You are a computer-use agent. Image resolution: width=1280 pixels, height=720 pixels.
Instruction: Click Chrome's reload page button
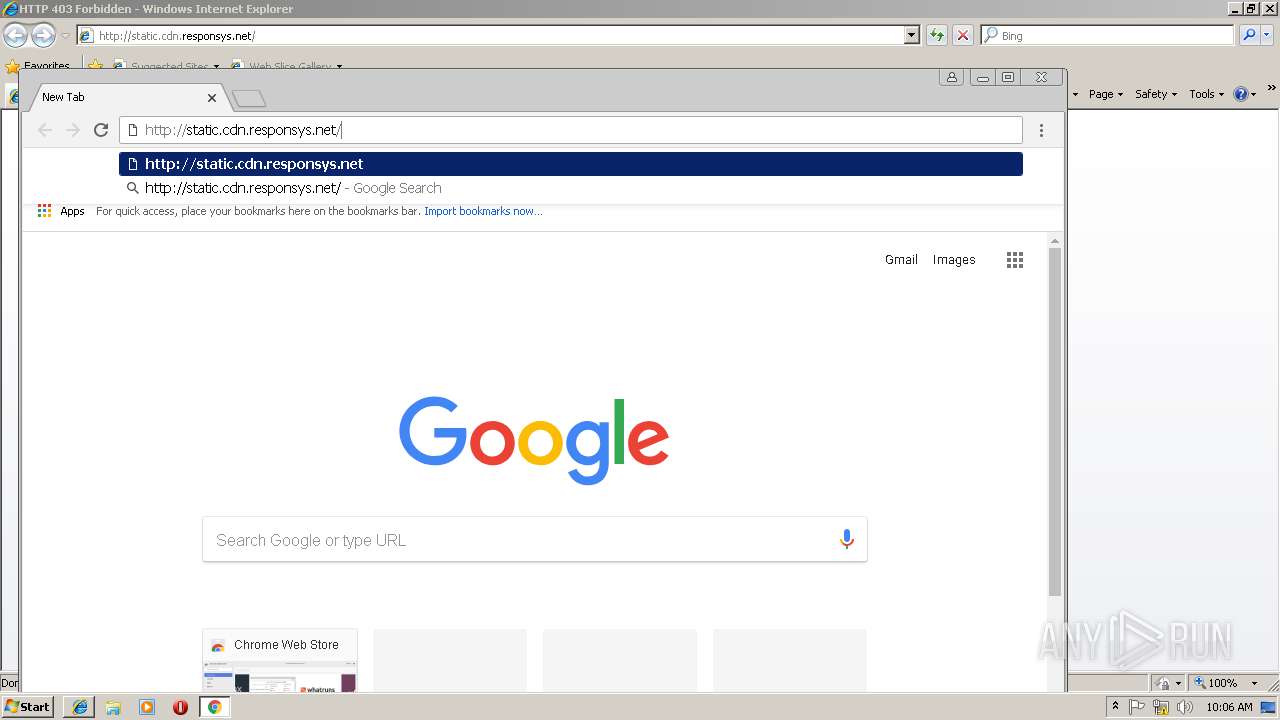100,130
